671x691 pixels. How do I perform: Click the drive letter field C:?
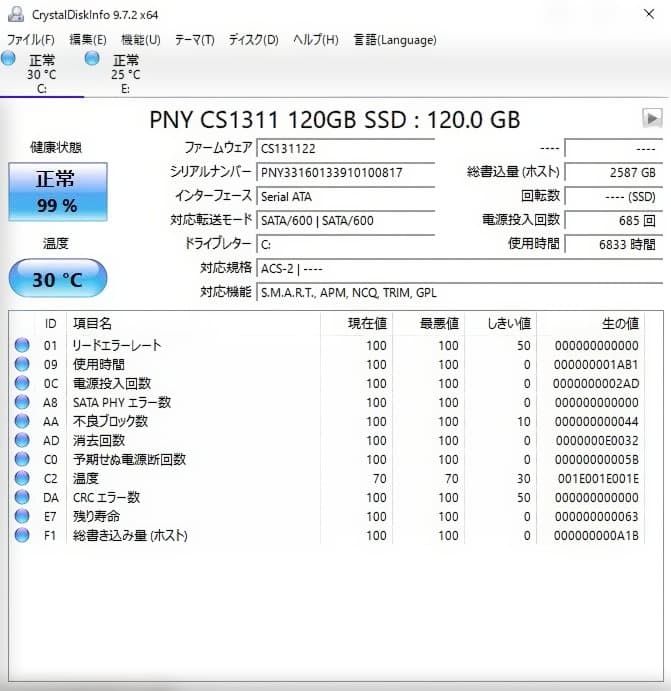(346, 244)
